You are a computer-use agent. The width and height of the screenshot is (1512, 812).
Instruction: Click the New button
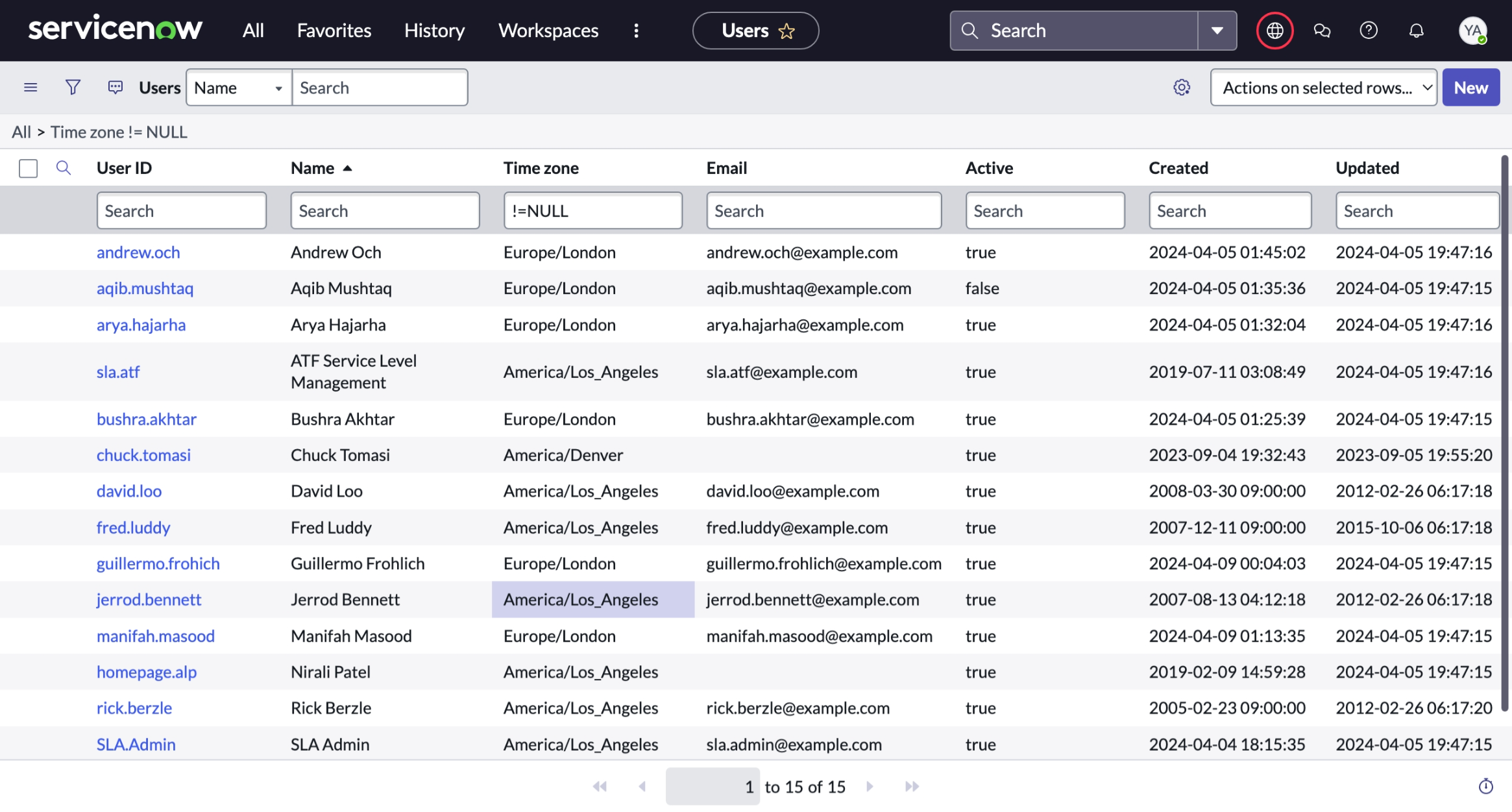1470,88
